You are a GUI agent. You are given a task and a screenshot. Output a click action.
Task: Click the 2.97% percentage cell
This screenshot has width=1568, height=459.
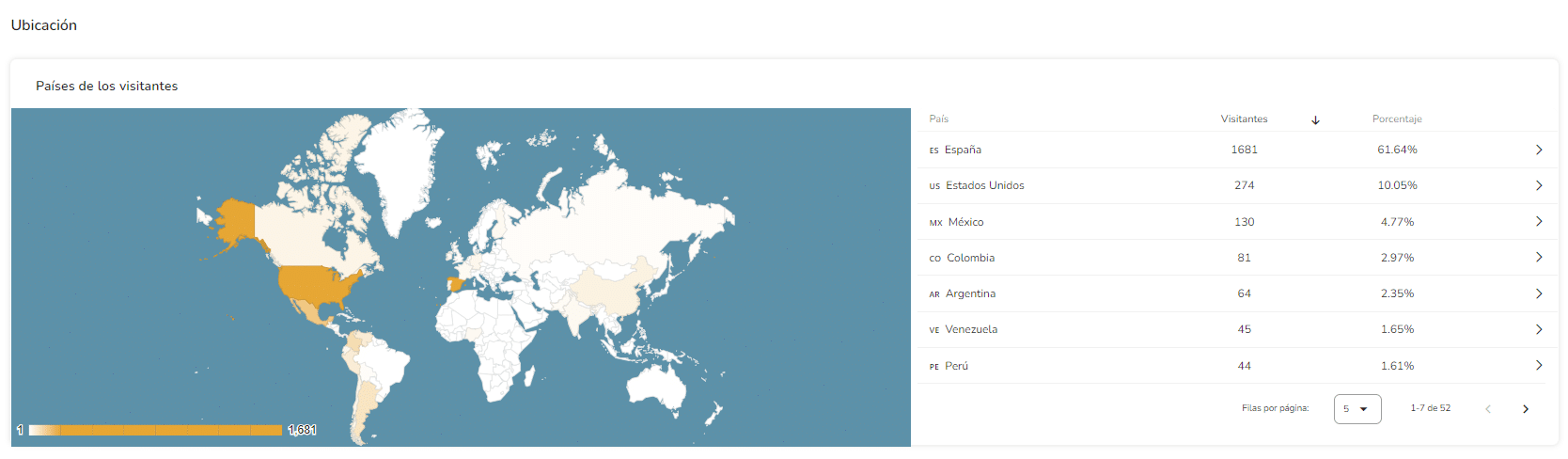coord(1397,258)
